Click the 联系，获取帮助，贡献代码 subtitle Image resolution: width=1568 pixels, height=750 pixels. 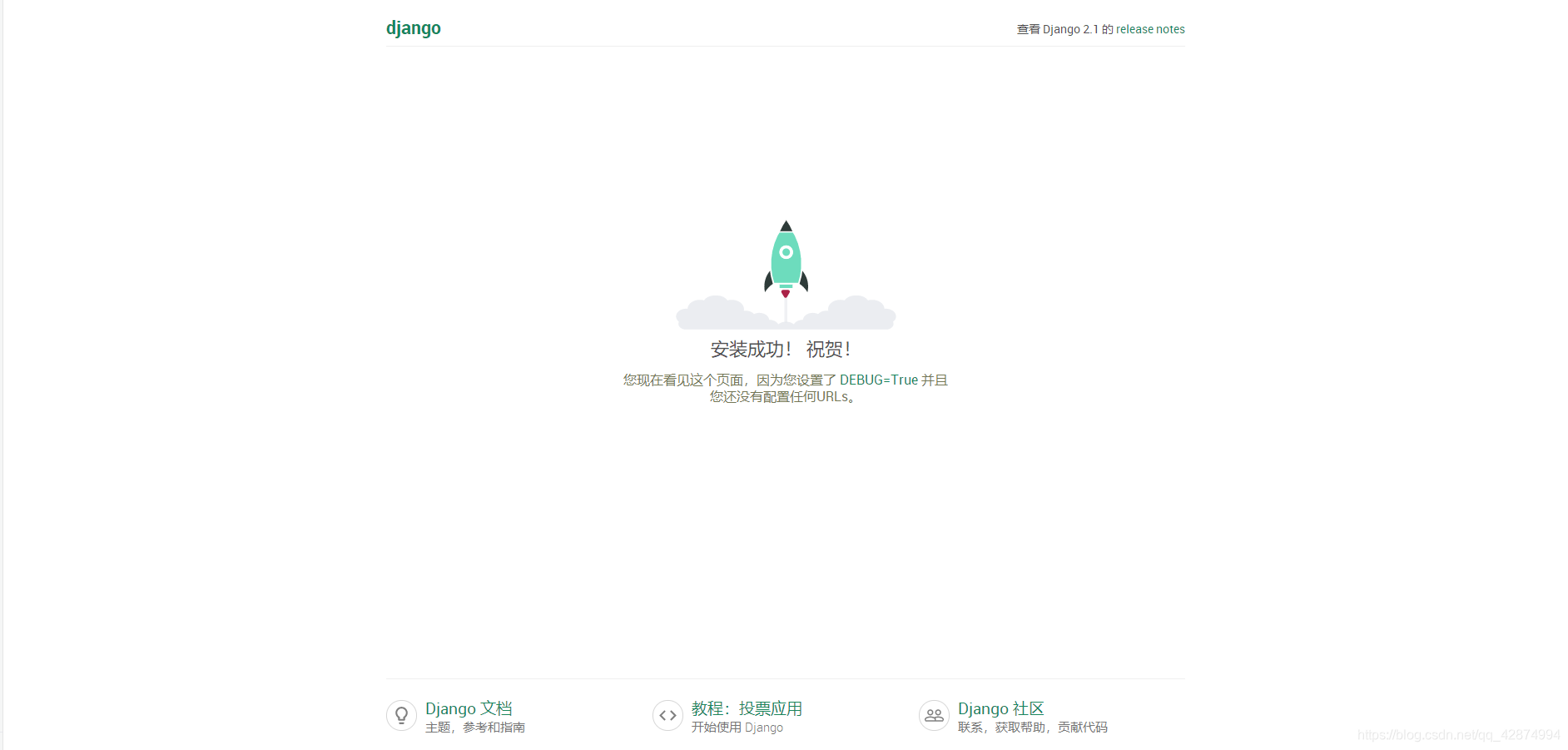click(x=1033, y=728)
